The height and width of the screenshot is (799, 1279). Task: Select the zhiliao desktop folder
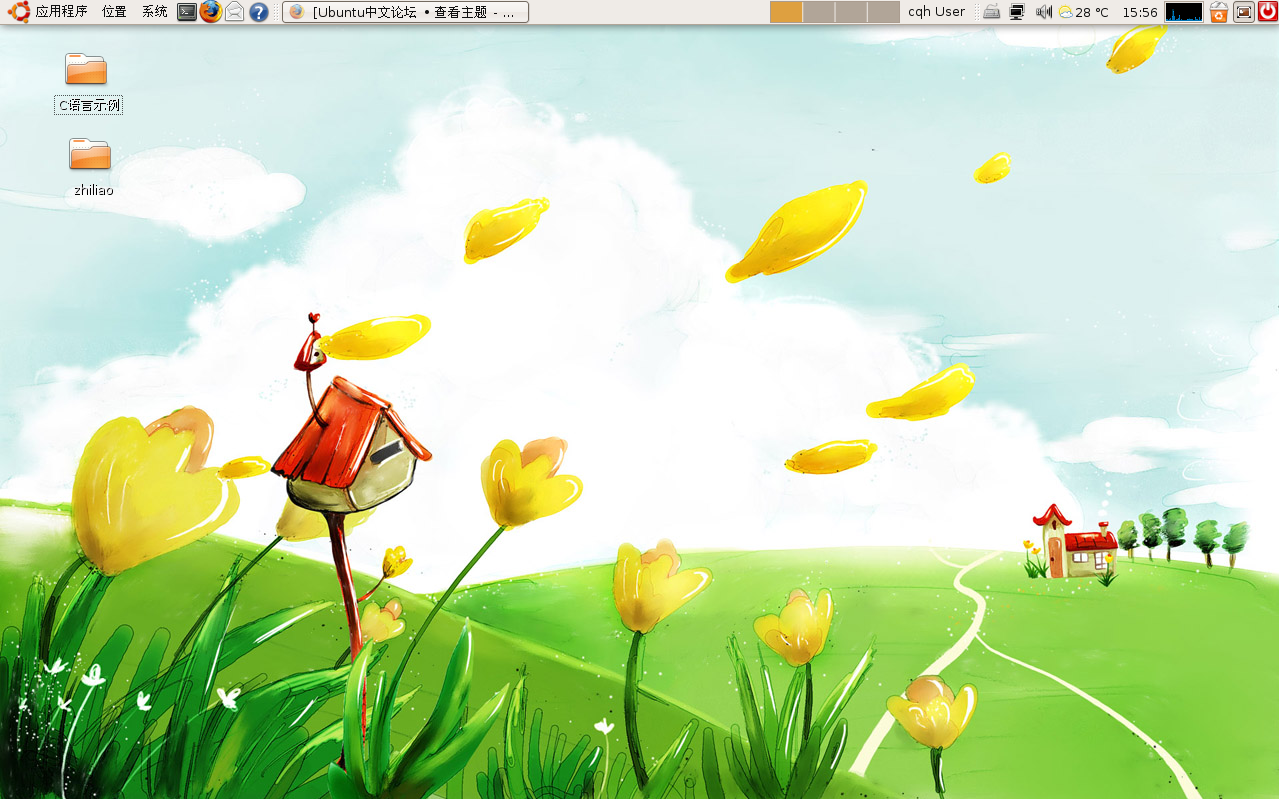(90, 154)
